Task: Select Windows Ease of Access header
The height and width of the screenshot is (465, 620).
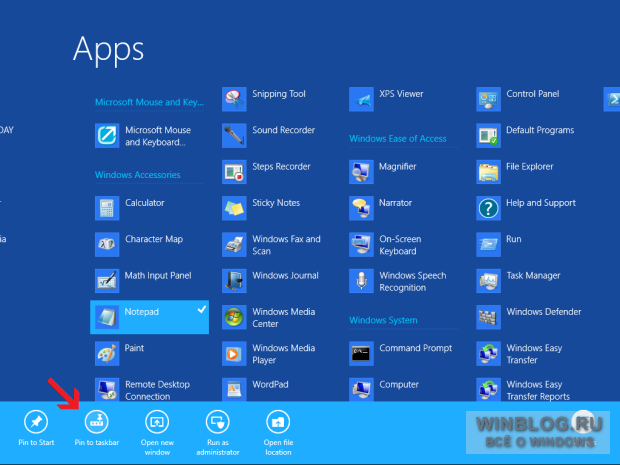Action: [397, 139]
